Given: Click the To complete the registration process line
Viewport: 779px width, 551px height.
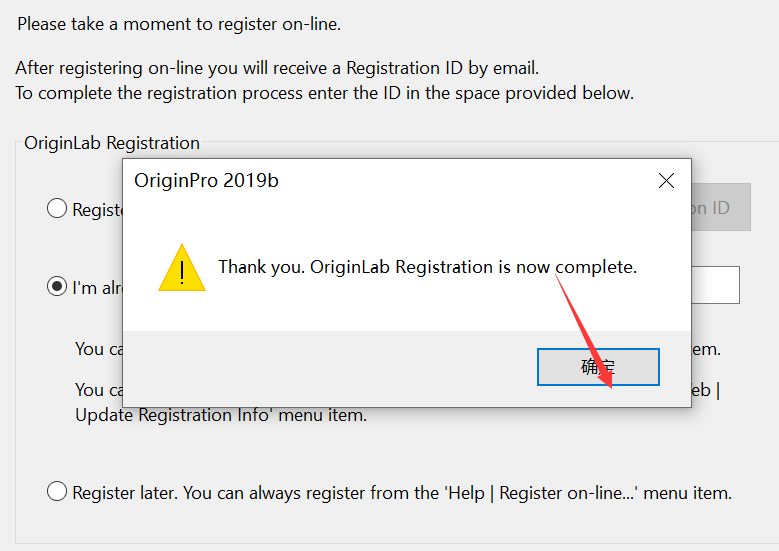Looking at the screenshot, I should pyautogui.click(x=324, y=93).
